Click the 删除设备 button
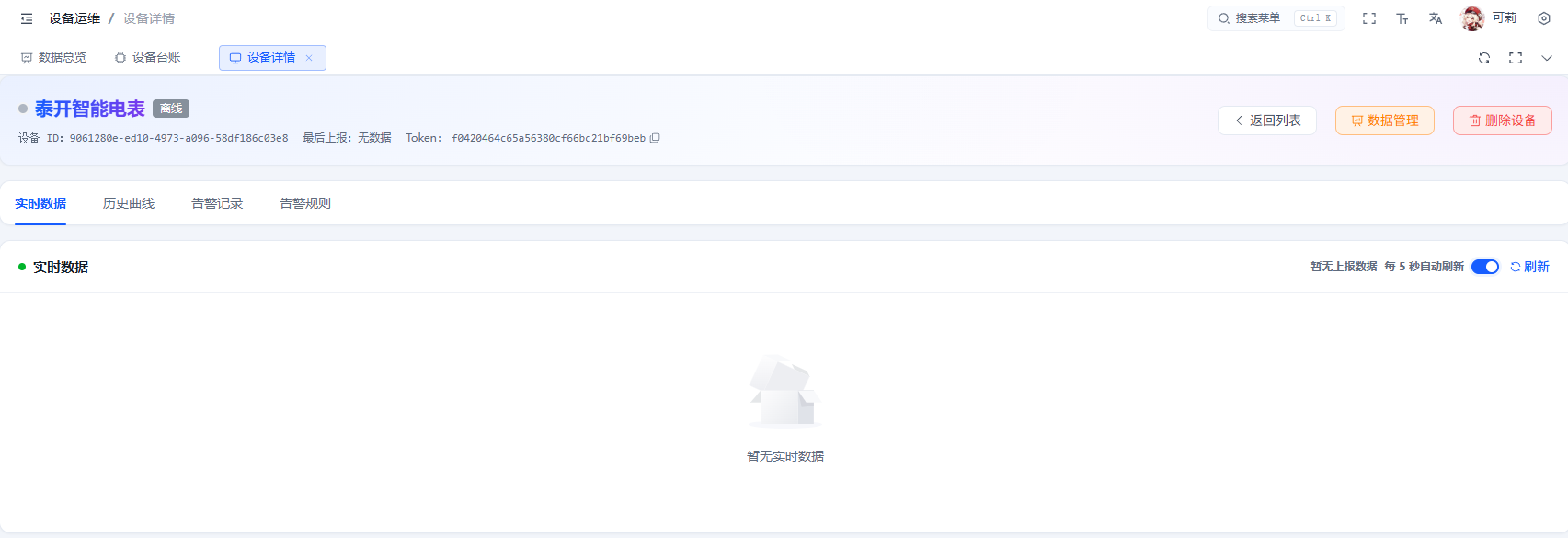 coord(1503,120)
